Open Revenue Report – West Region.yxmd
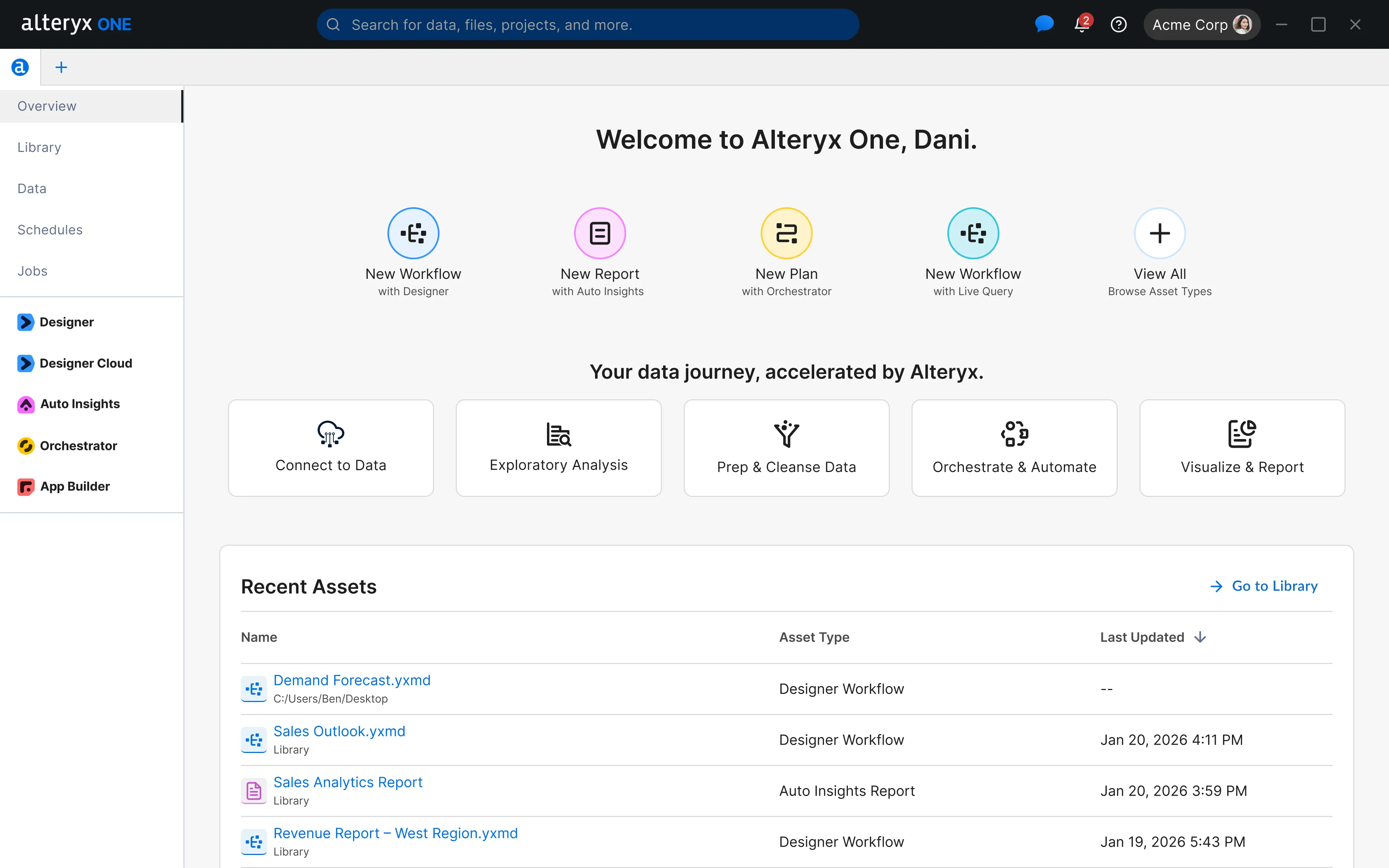 pos(395,834)
